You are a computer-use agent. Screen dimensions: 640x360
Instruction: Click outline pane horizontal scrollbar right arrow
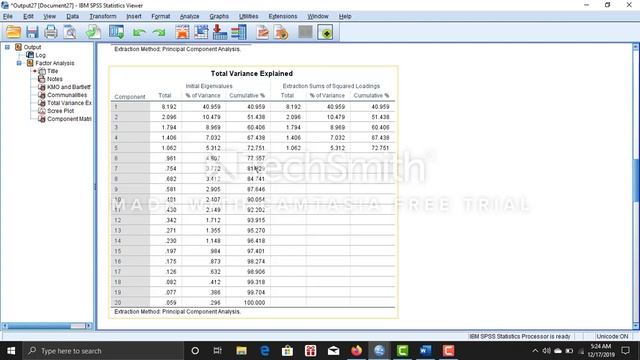89,326
